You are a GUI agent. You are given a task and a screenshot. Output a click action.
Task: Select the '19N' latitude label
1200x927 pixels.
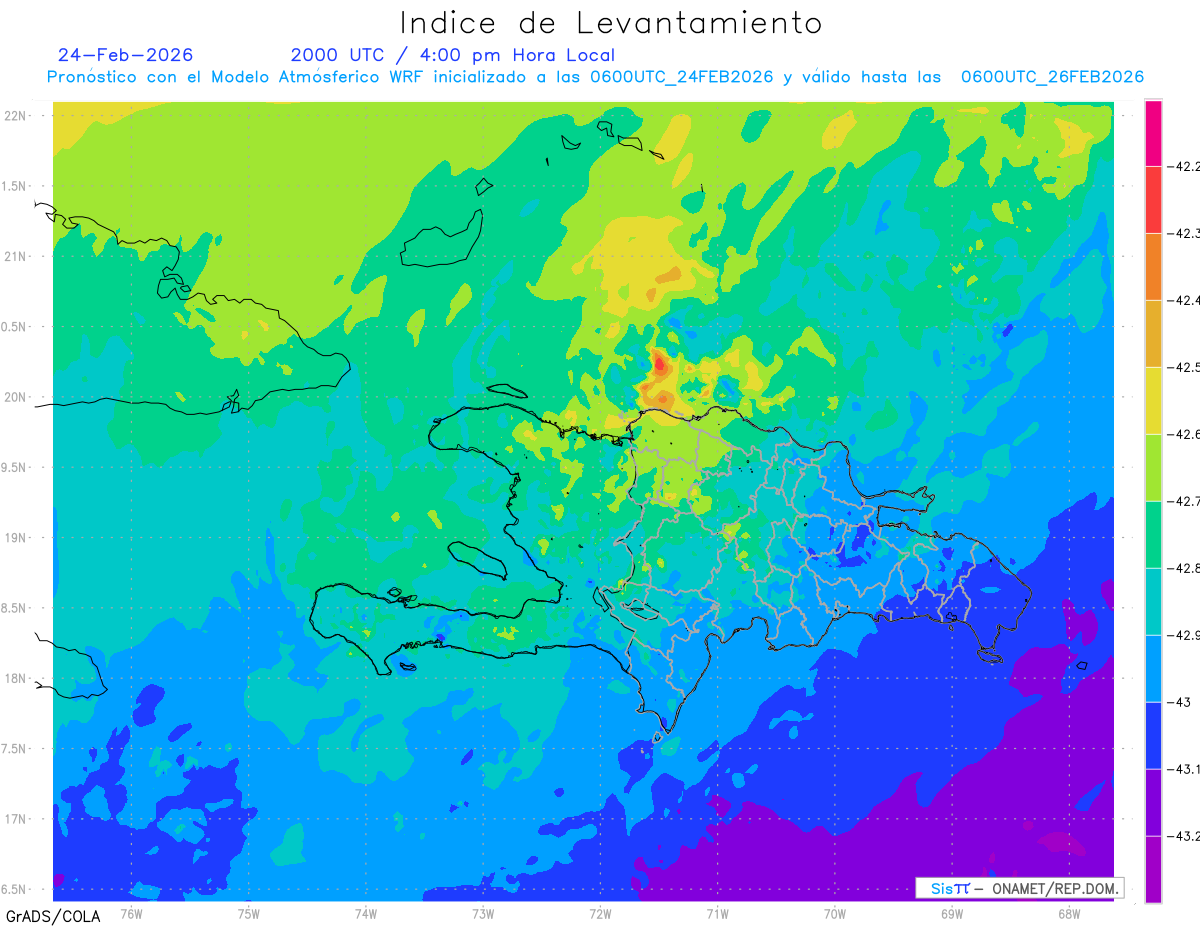(14, 538)
